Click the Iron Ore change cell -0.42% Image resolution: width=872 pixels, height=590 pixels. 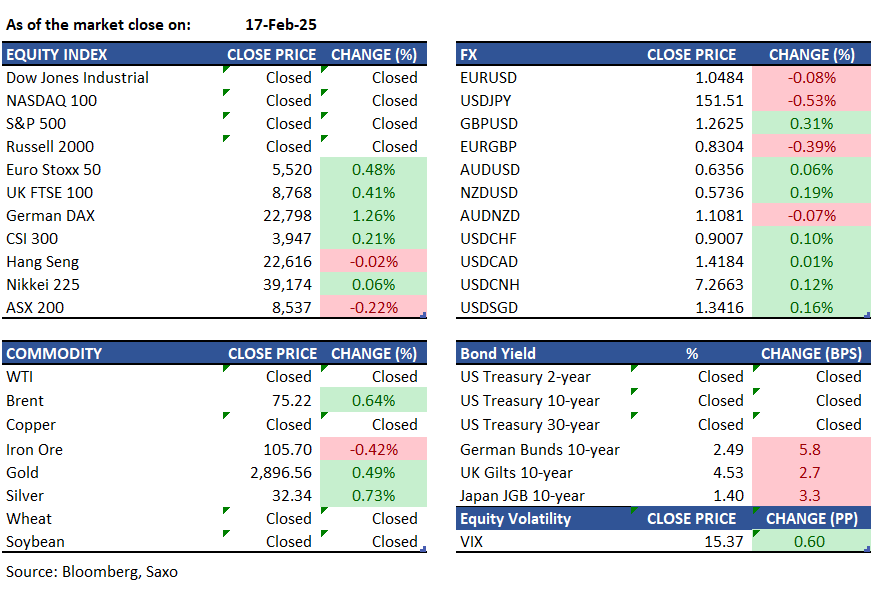click(x=373, y=450)
